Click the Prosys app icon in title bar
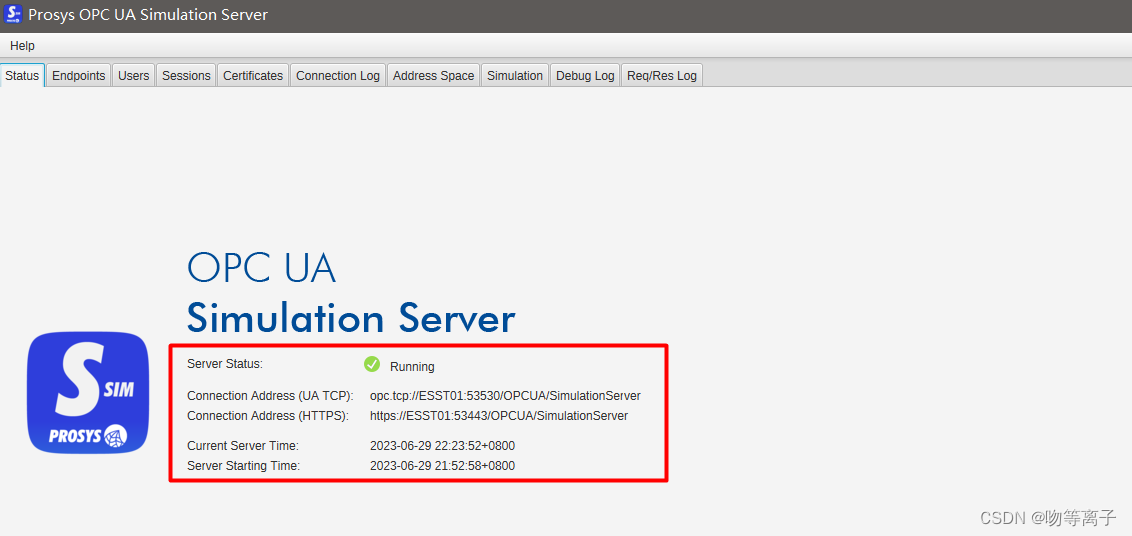Screen dimensions: 1132x536 point(13,14)
